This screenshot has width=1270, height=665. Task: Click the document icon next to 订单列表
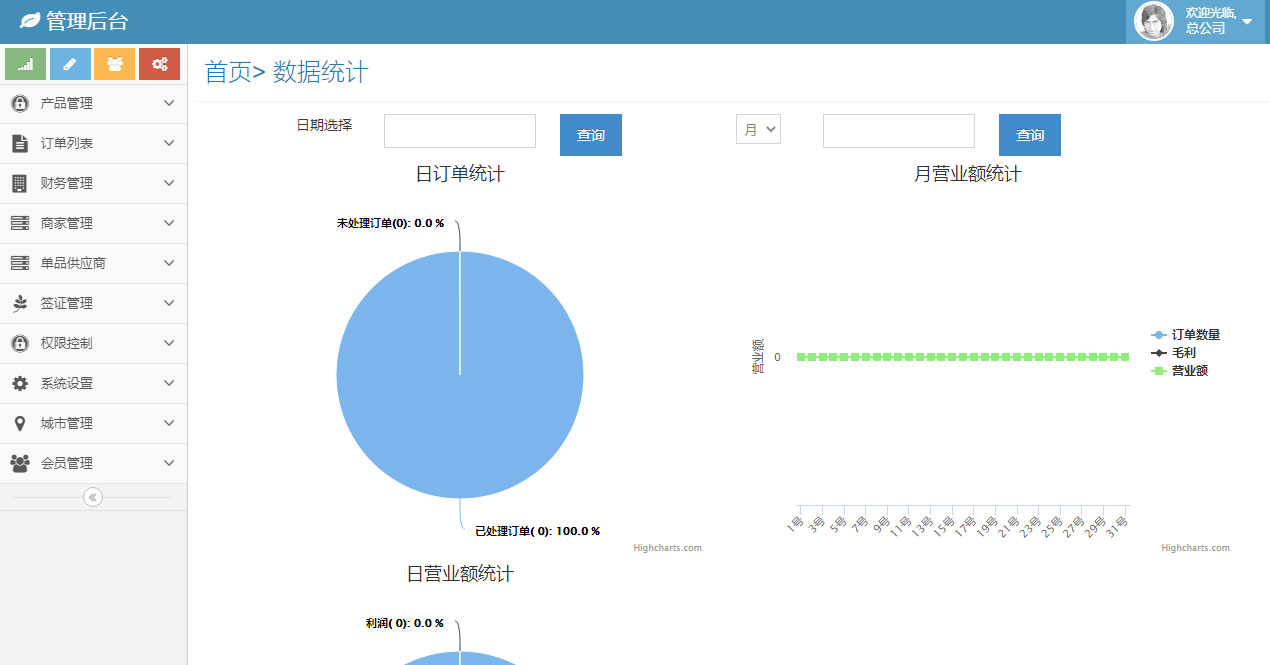coord(19,143)
